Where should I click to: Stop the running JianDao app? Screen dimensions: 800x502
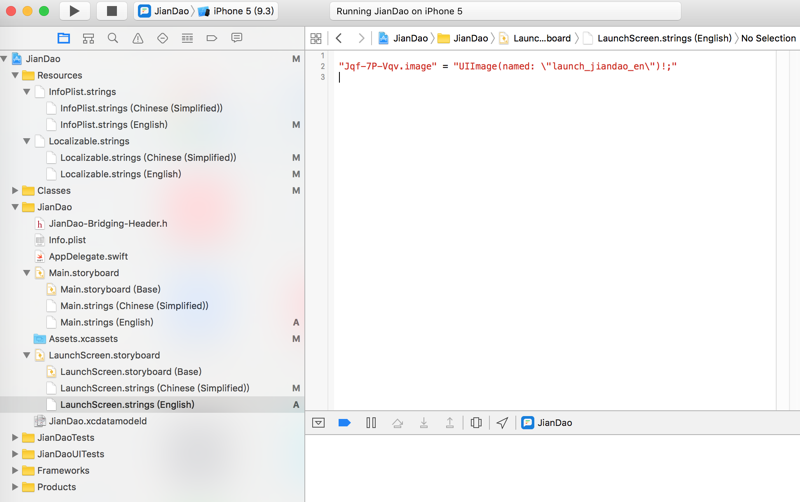coord(112,11)
